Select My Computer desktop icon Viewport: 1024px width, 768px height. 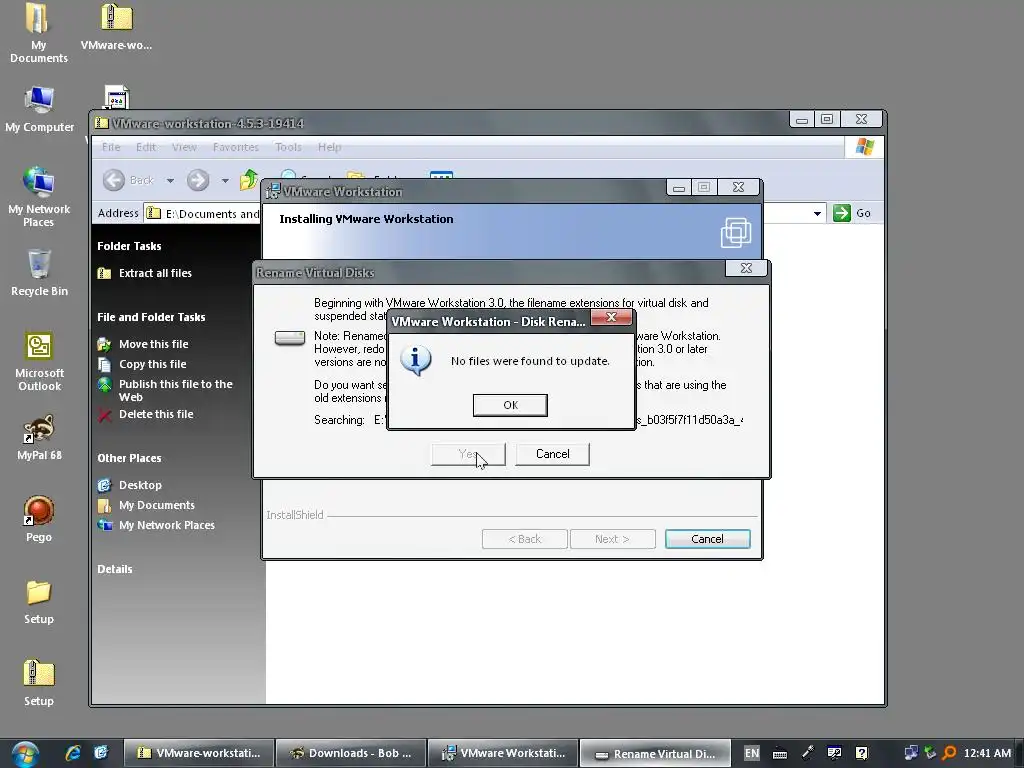click(39, 110)
